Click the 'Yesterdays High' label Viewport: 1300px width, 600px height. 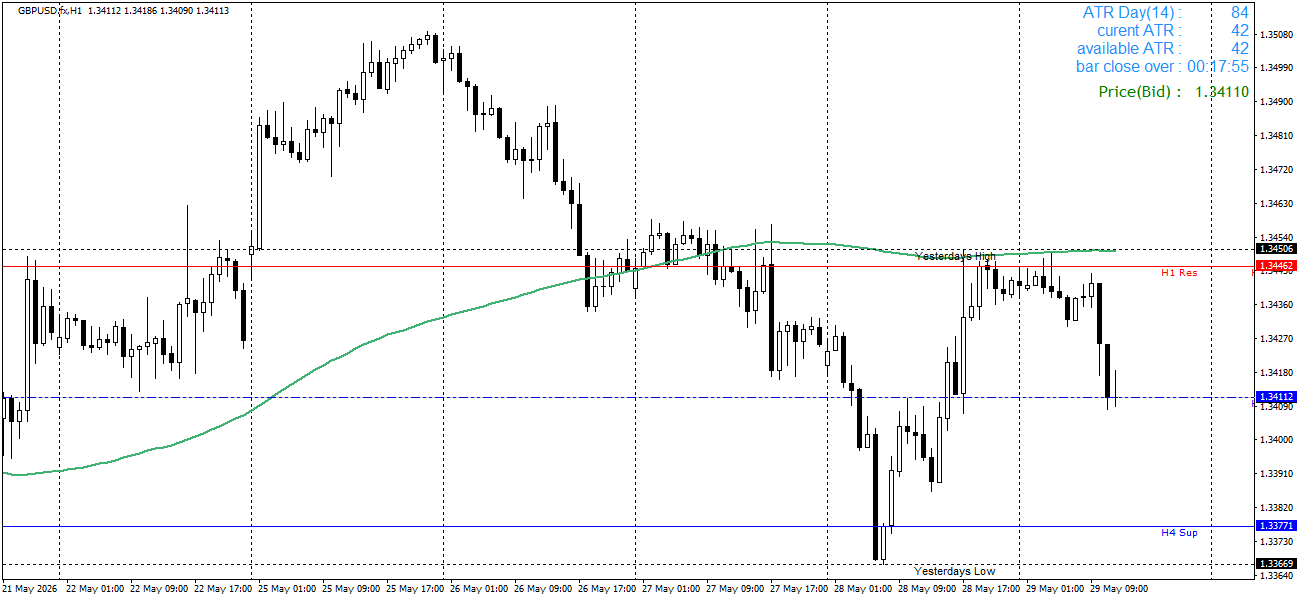[955, 257]
